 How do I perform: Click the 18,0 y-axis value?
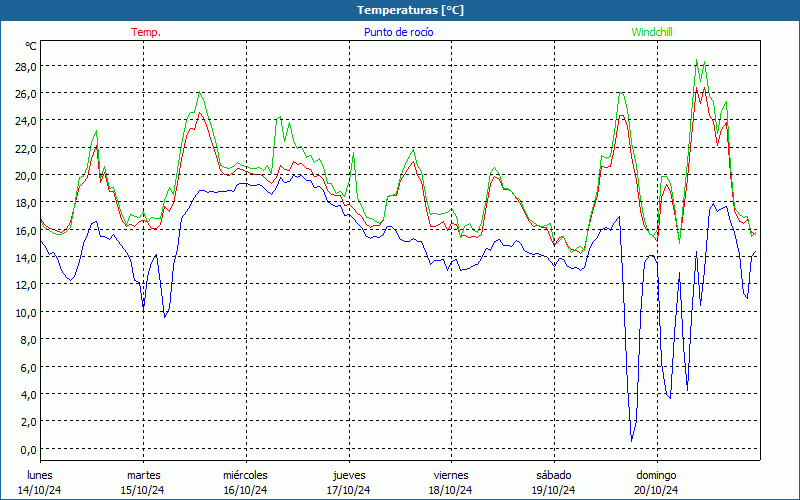tap(25, 203)
